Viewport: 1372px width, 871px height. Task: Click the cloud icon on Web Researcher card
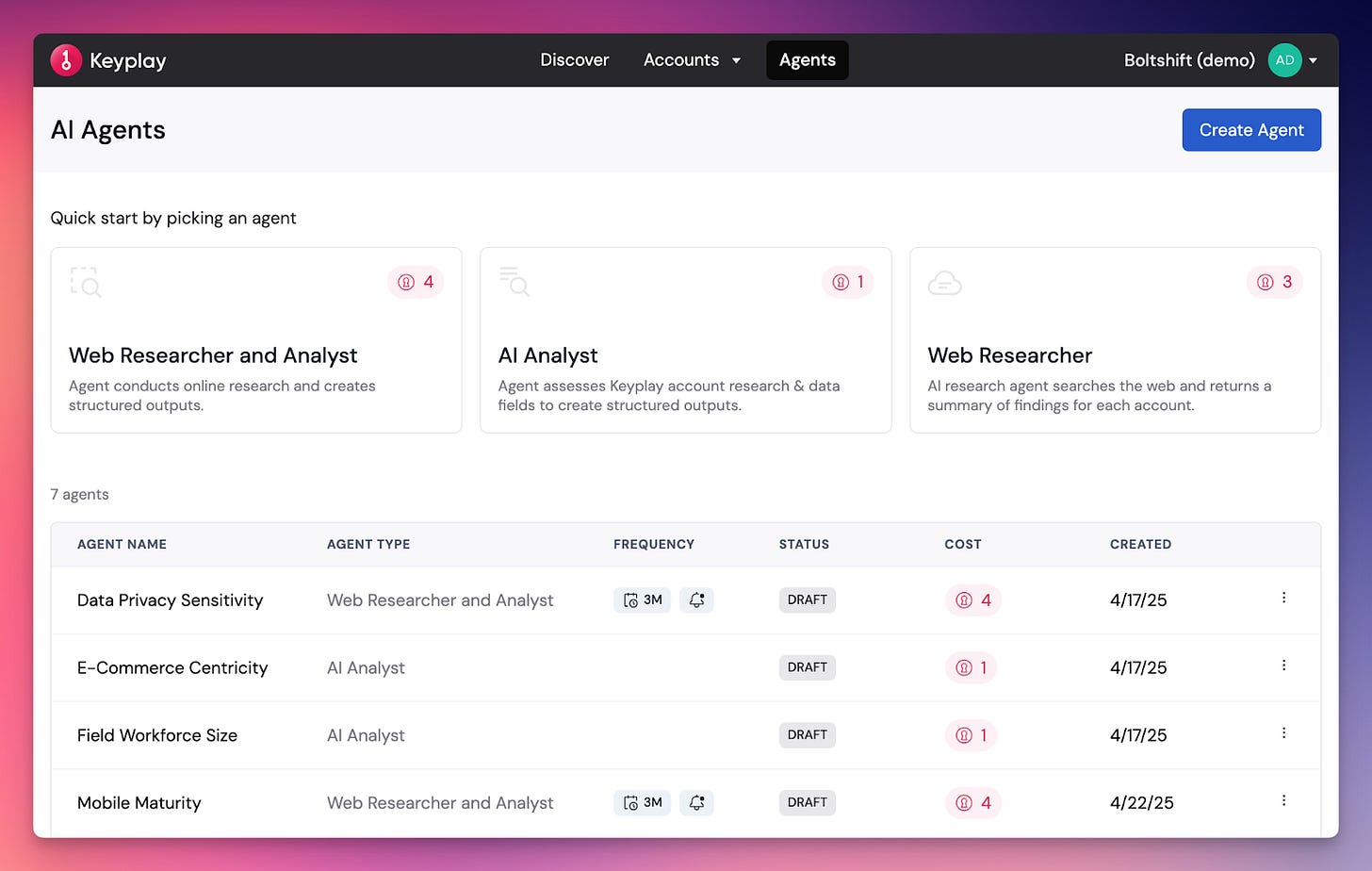pyautogui.click(x=944, y=283)
